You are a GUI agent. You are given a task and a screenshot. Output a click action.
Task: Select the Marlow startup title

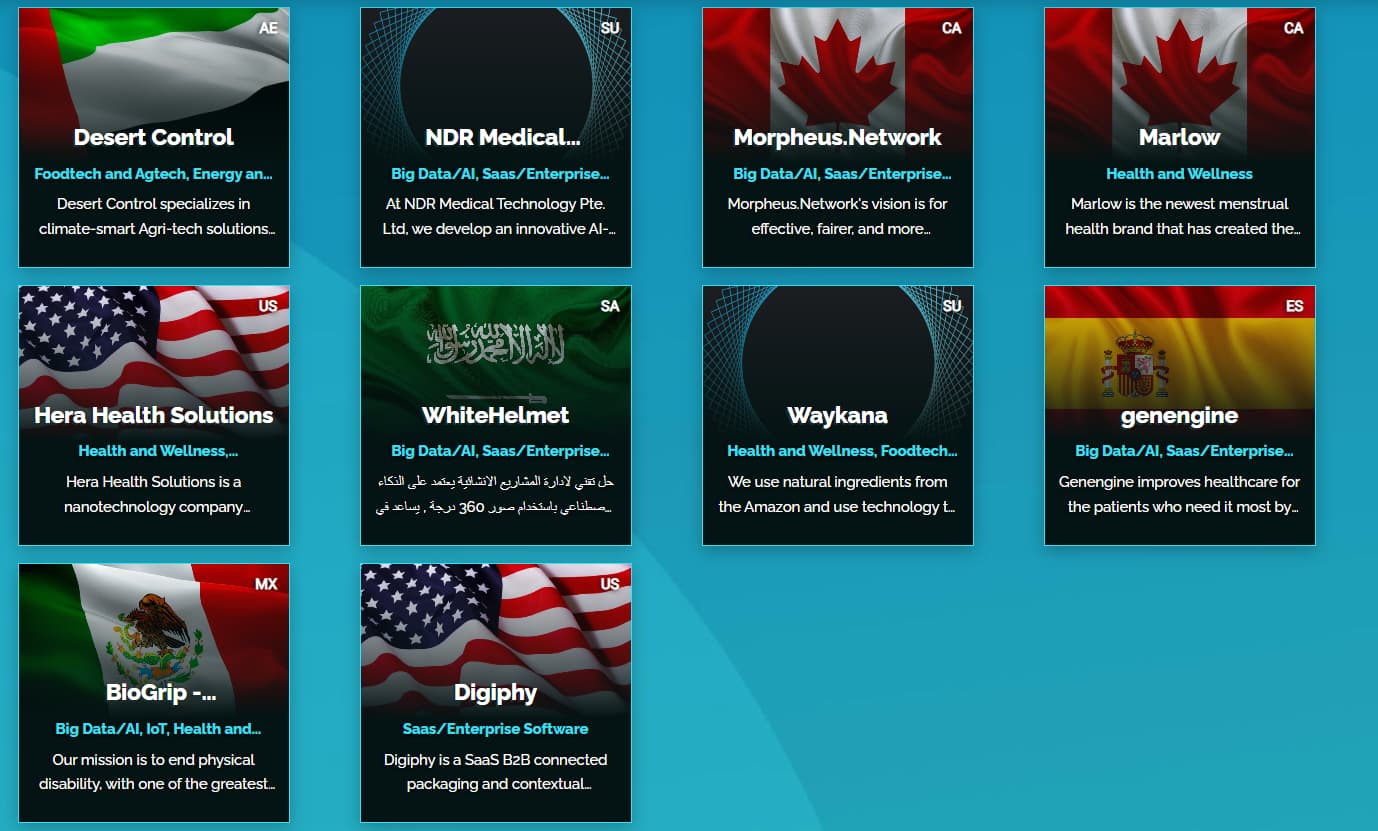[1180, 137]
